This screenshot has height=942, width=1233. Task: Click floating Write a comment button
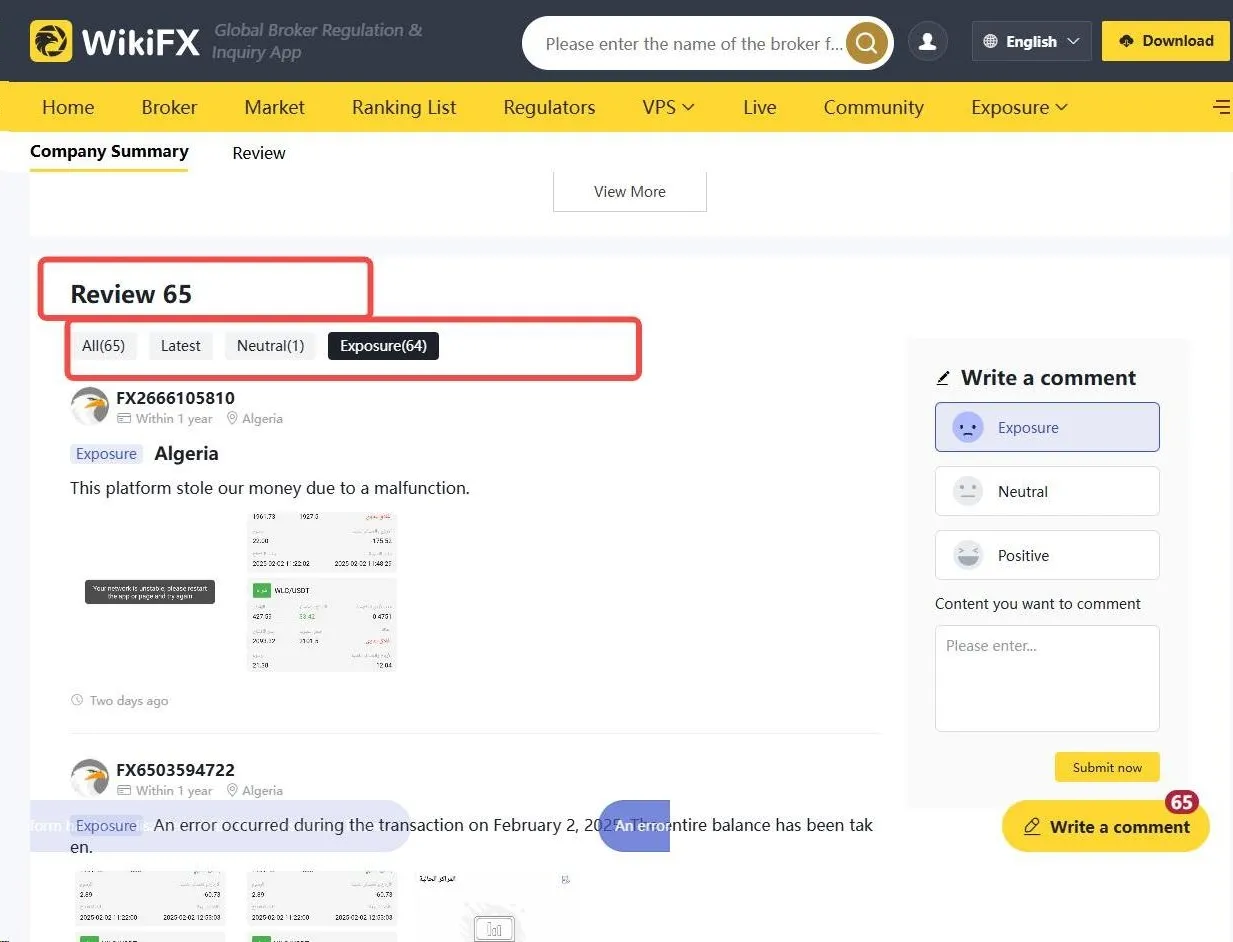1106,826
